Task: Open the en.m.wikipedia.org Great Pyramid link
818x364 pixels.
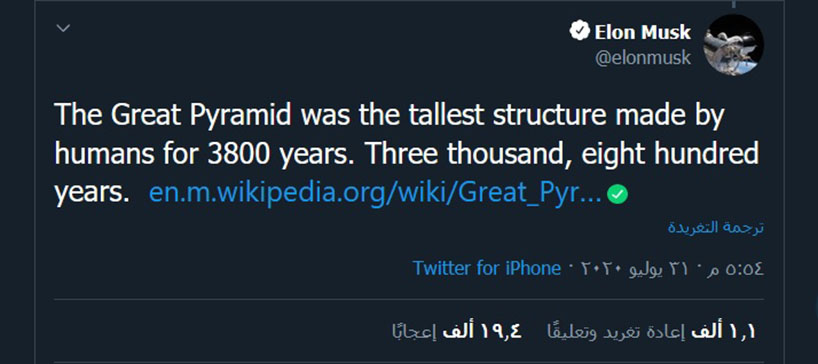Action: (x=376, y=193)
